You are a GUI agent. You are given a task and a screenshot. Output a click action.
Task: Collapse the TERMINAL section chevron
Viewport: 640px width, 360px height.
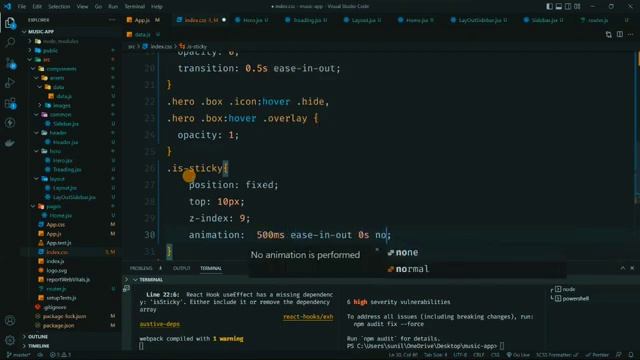(x=135, y=280)
